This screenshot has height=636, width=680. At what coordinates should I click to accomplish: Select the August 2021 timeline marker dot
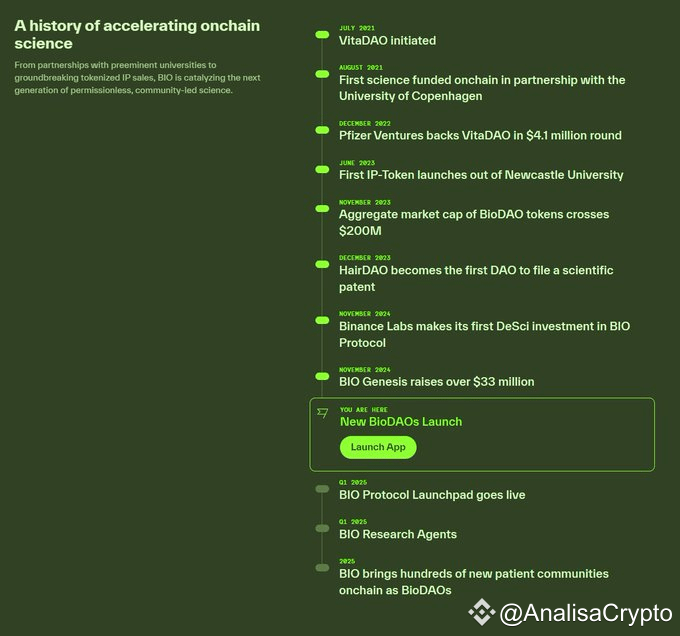[322, 73]
